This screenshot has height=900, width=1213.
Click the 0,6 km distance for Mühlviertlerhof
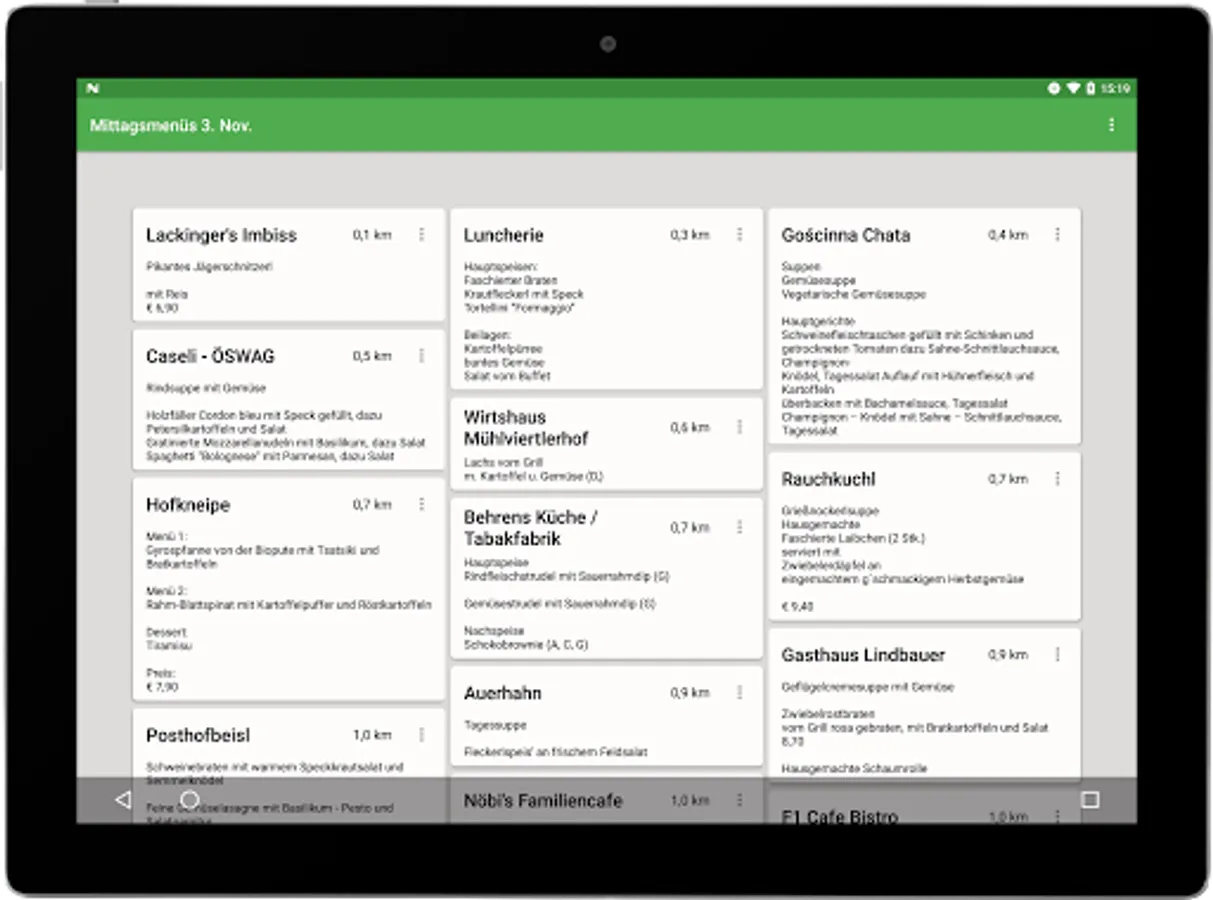pos(690,428)
